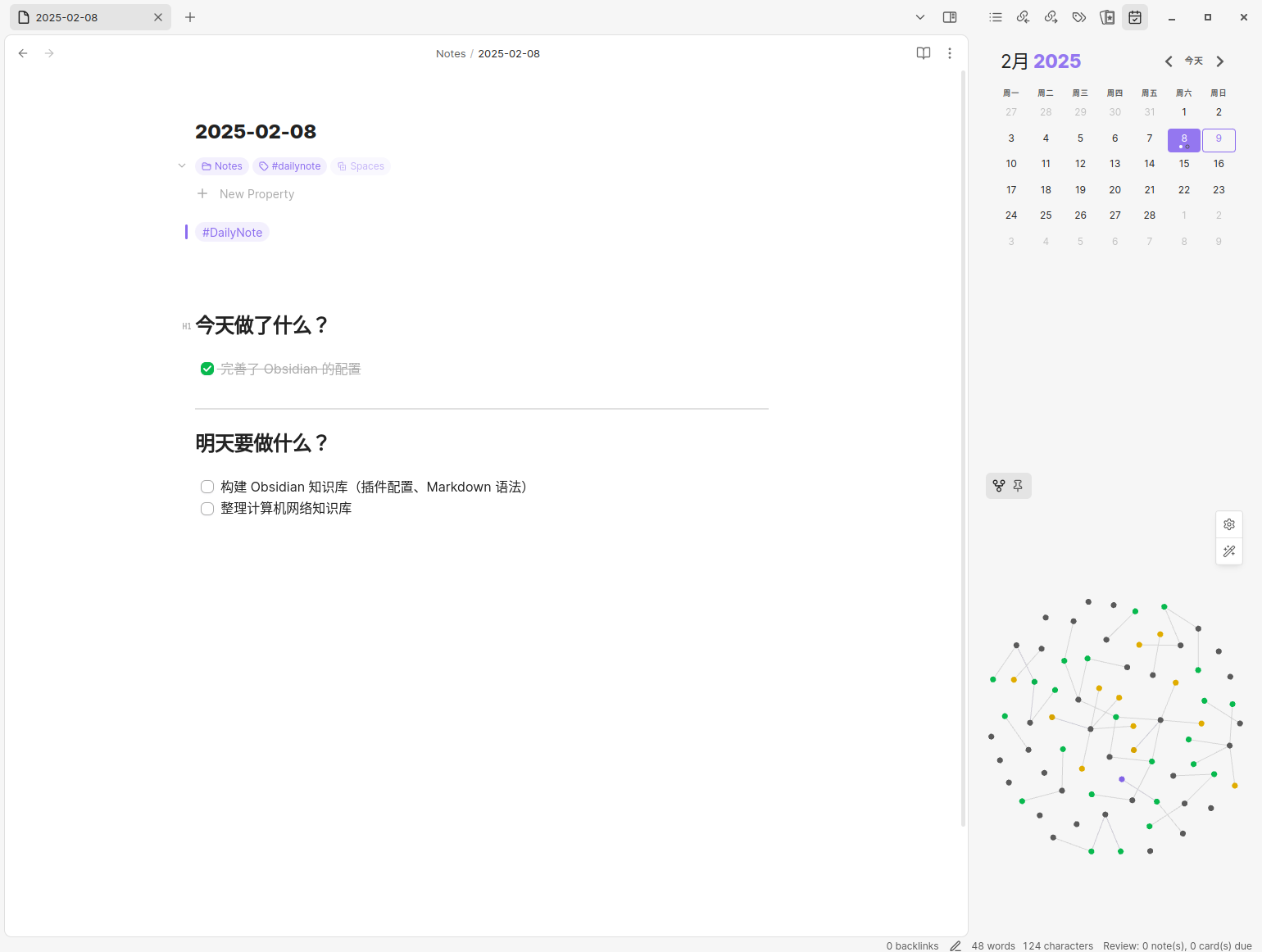
Task: Collapse the note properties section
Action: tap(182, 165)
